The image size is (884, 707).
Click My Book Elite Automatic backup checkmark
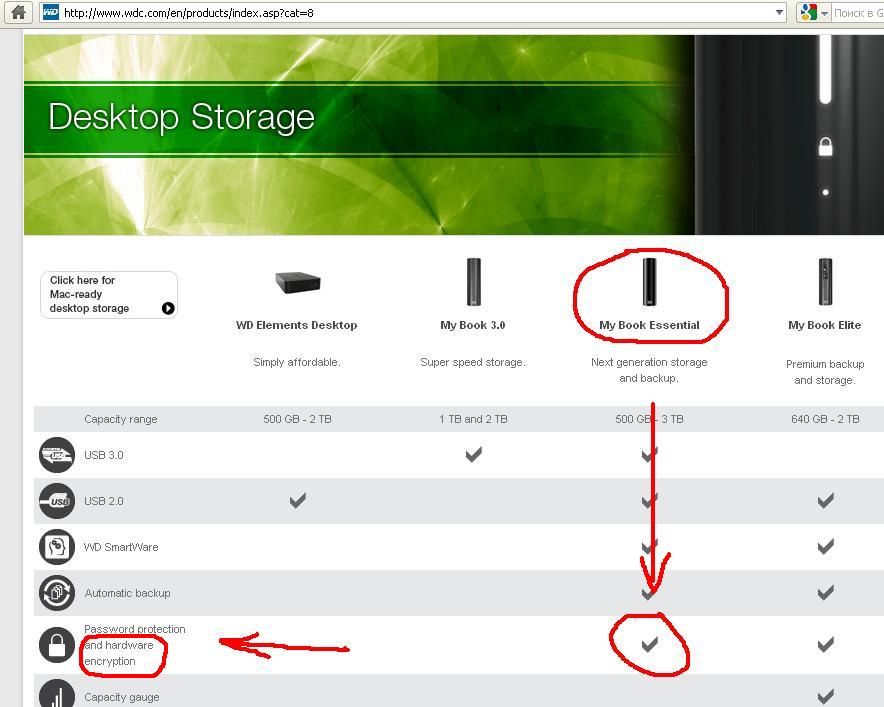point(825,592)
